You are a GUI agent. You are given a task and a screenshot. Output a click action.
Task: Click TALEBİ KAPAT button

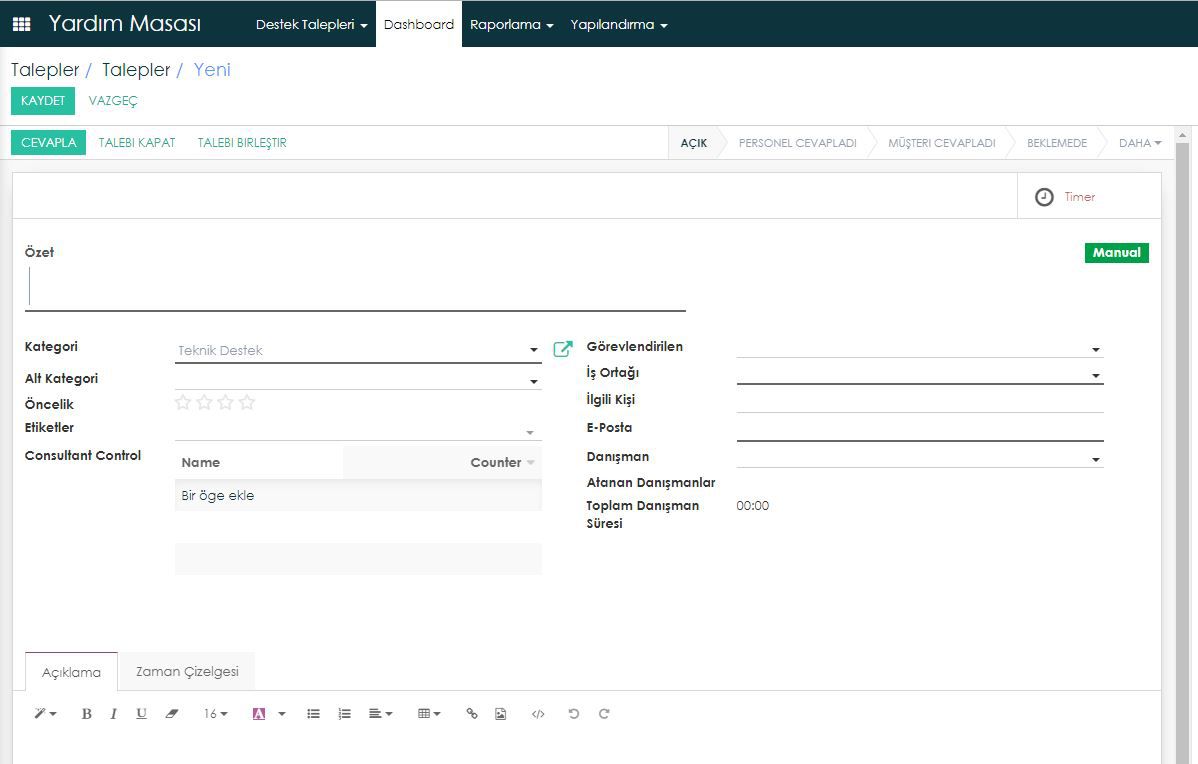point(137,143)
